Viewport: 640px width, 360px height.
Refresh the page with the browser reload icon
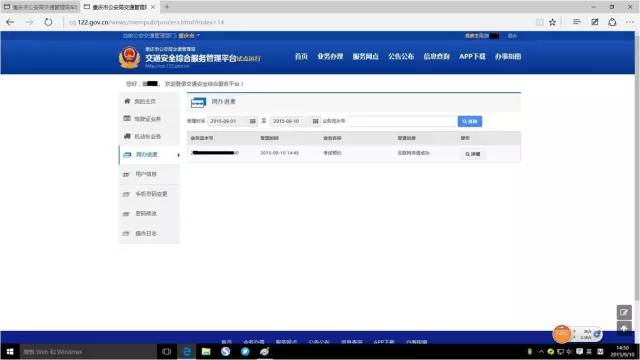click(48, 22)
